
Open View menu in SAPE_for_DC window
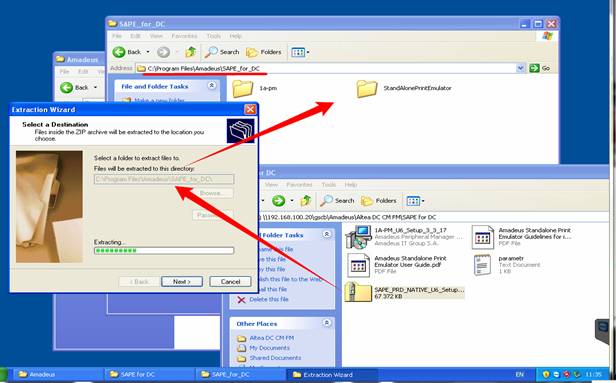156,36
